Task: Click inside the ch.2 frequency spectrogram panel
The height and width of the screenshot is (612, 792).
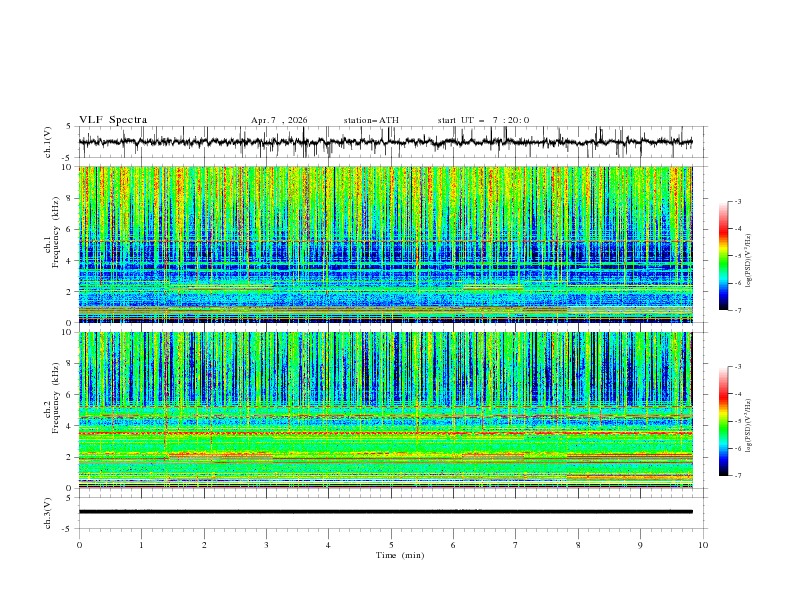Action: tap(385, 410)
